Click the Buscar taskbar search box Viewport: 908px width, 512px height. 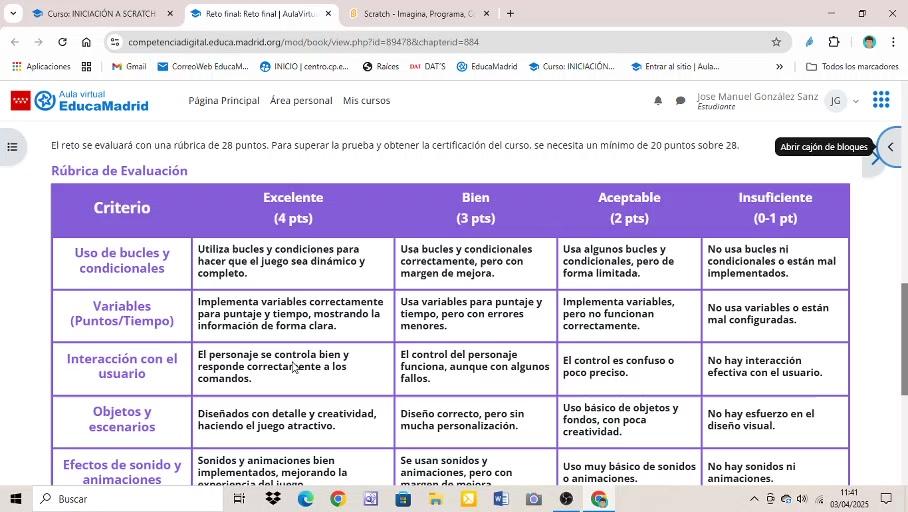[x=127, y=499]
